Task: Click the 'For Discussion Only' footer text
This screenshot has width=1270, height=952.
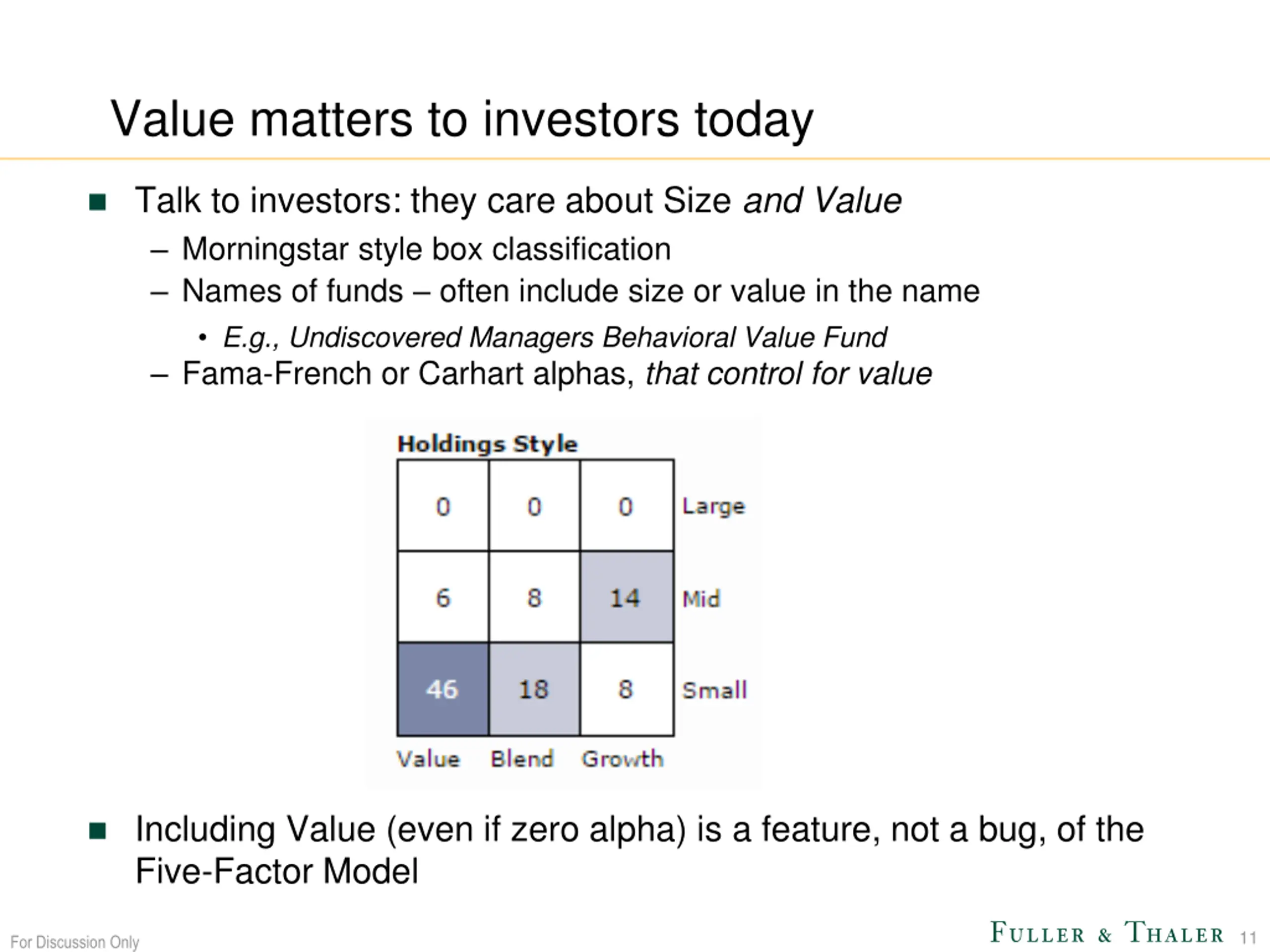Action: 74,942
